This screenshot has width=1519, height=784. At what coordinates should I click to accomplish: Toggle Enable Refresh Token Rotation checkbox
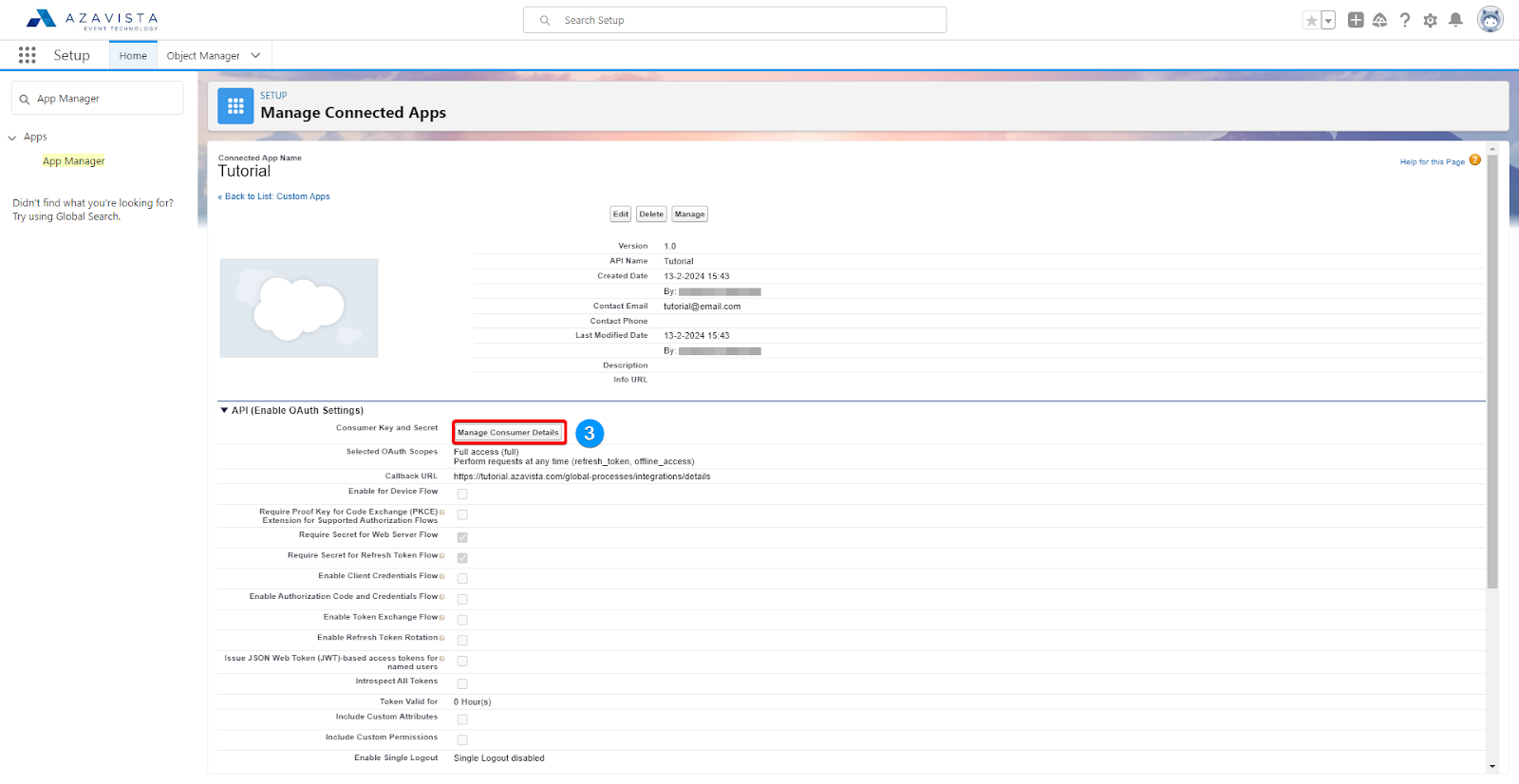(462, 640)
